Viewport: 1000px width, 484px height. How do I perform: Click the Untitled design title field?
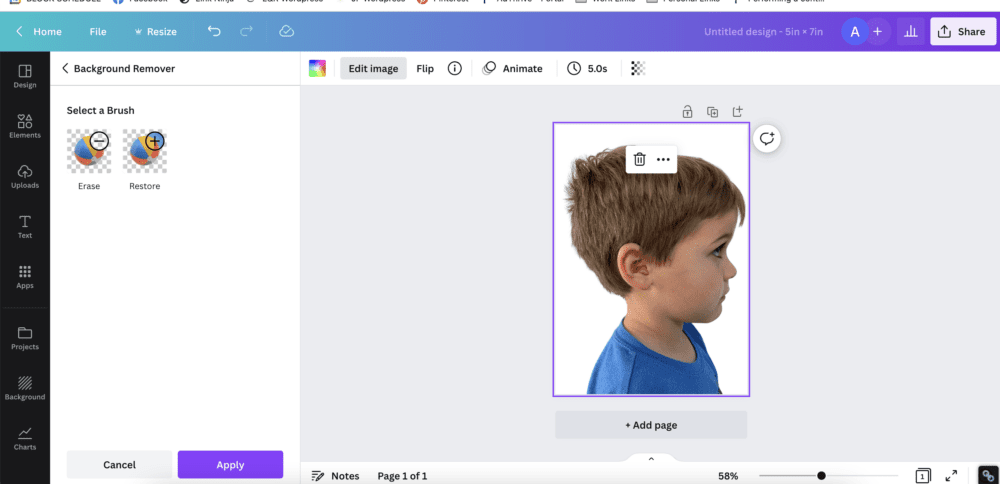763,31
